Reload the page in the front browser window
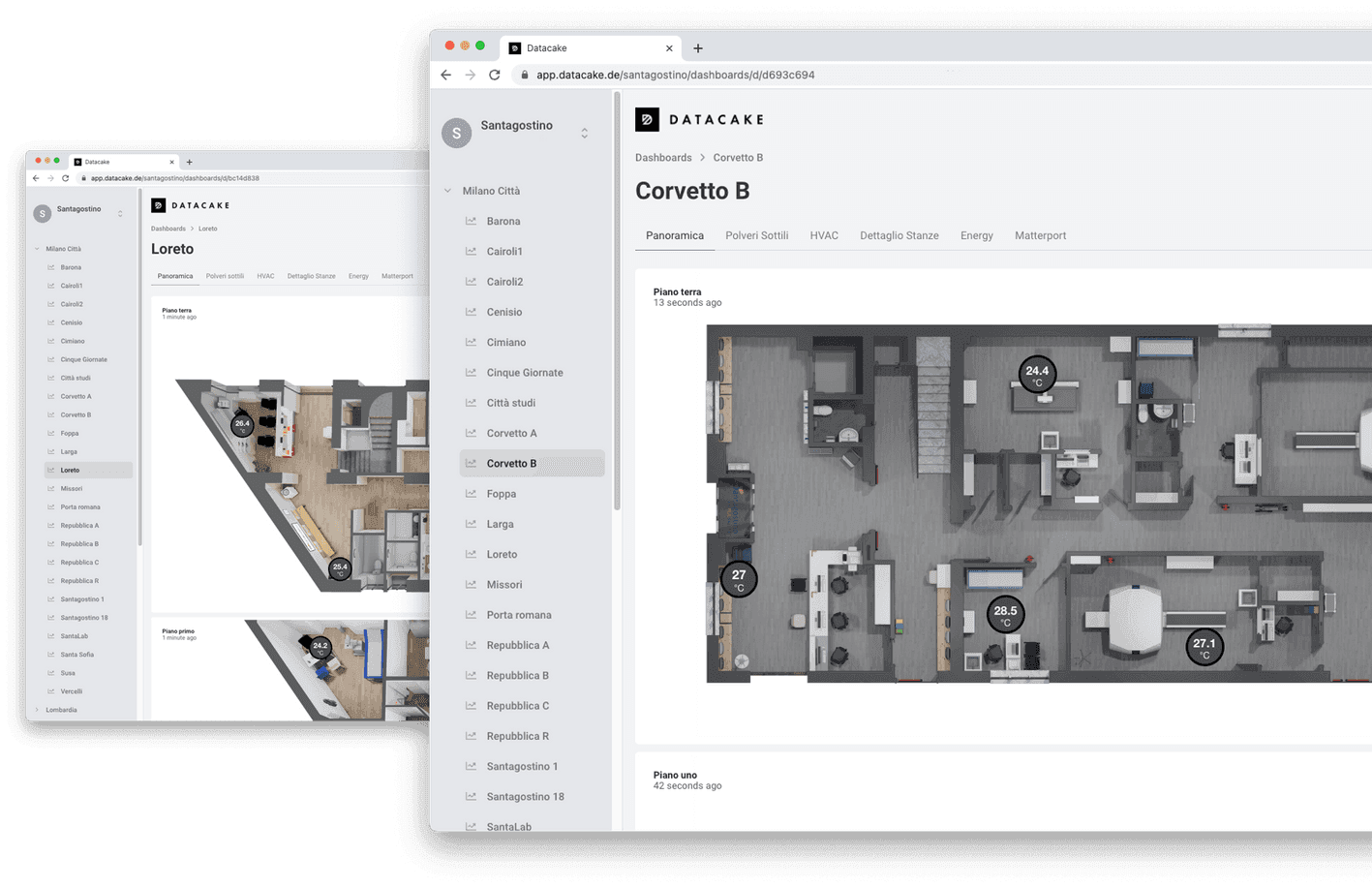Screen dimensions: 1372x888 tap(495, 75)
